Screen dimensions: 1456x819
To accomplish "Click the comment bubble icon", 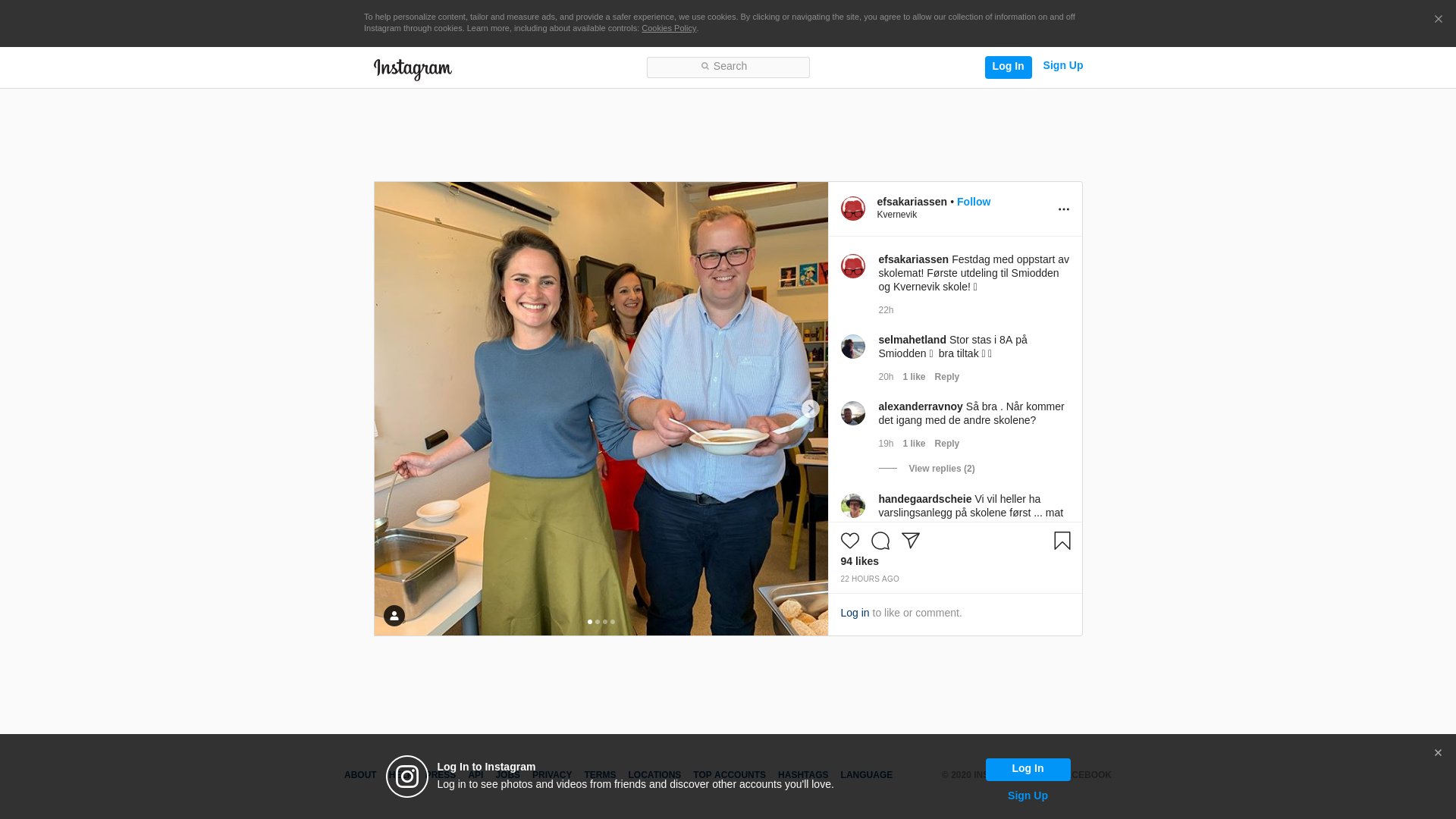I will pyautogui.click(x=880, y=541).
